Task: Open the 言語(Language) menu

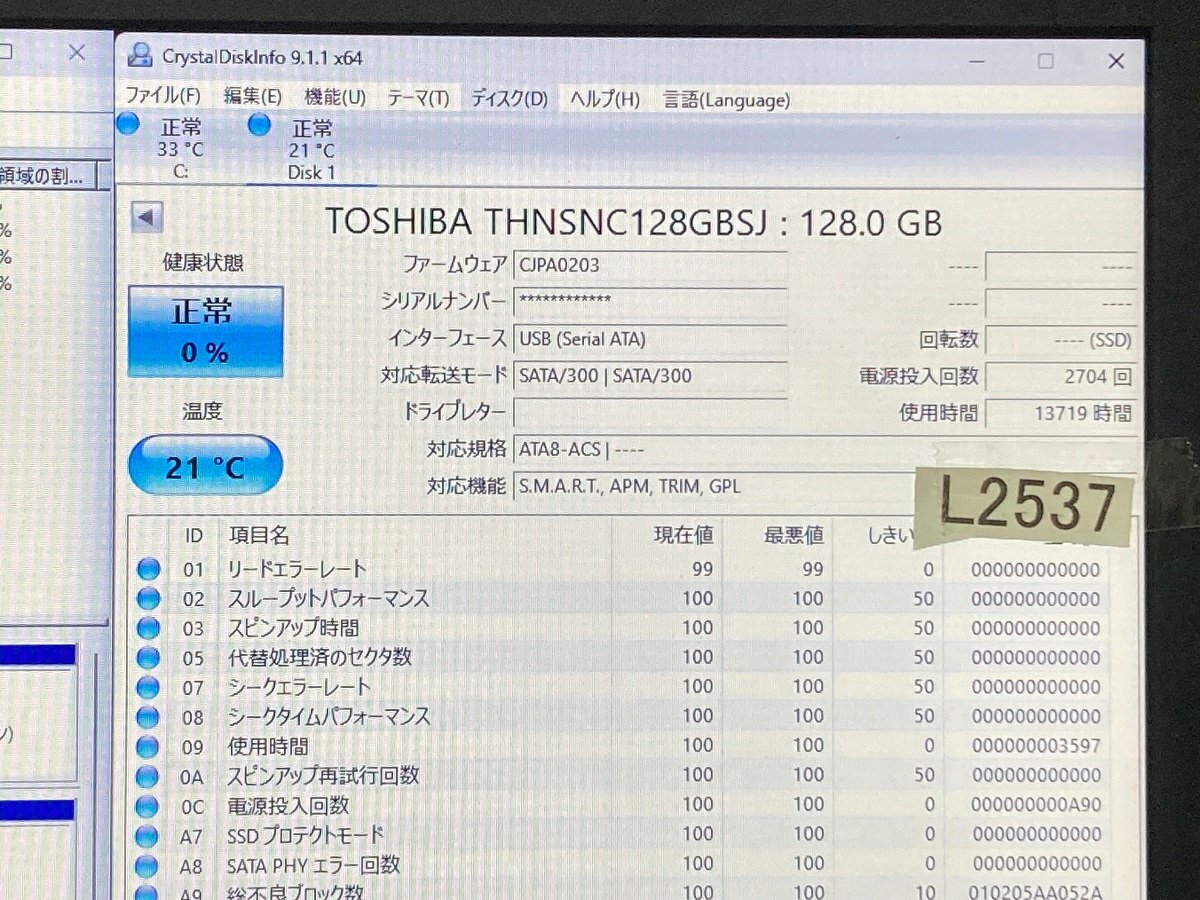Action: point(724,99)
